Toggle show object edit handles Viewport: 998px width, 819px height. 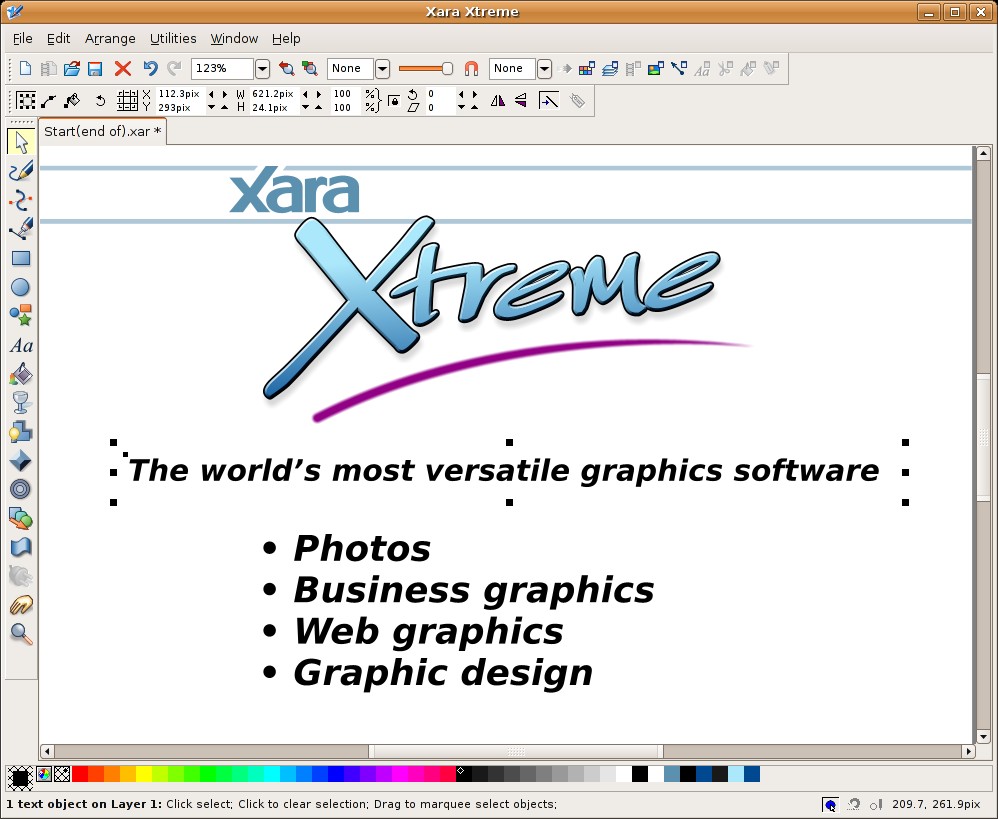(x=48, y=101)
